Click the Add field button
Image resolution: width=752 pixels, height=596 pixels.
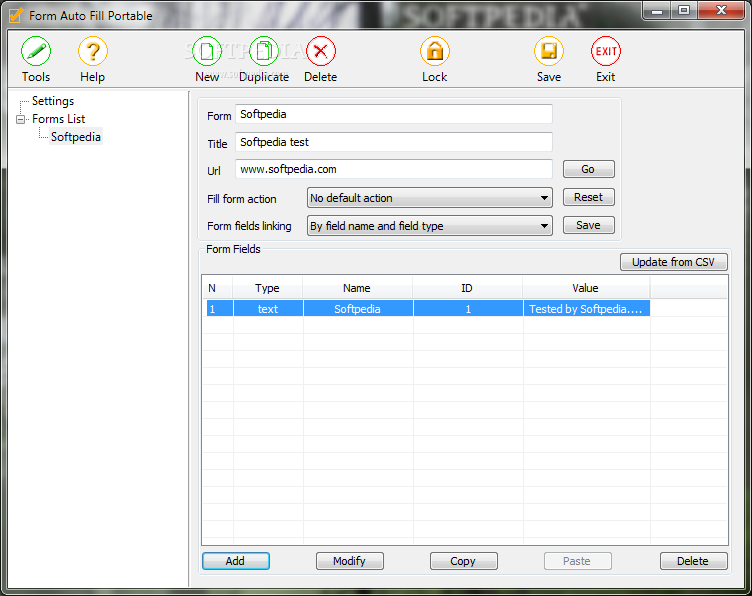point(235,561)
